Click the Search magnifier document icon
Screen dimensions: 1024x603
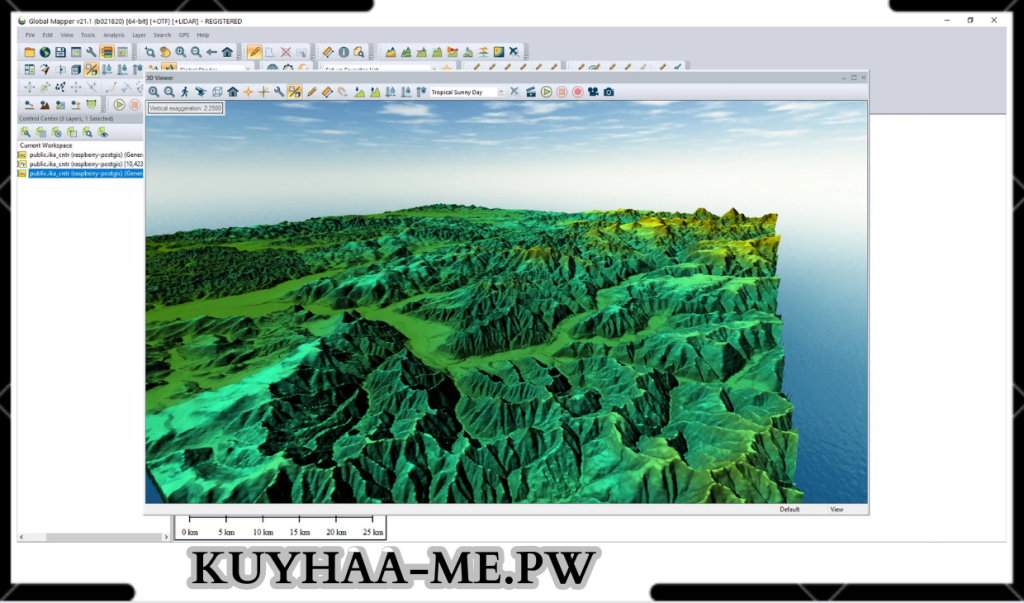(x=359, y=52)
